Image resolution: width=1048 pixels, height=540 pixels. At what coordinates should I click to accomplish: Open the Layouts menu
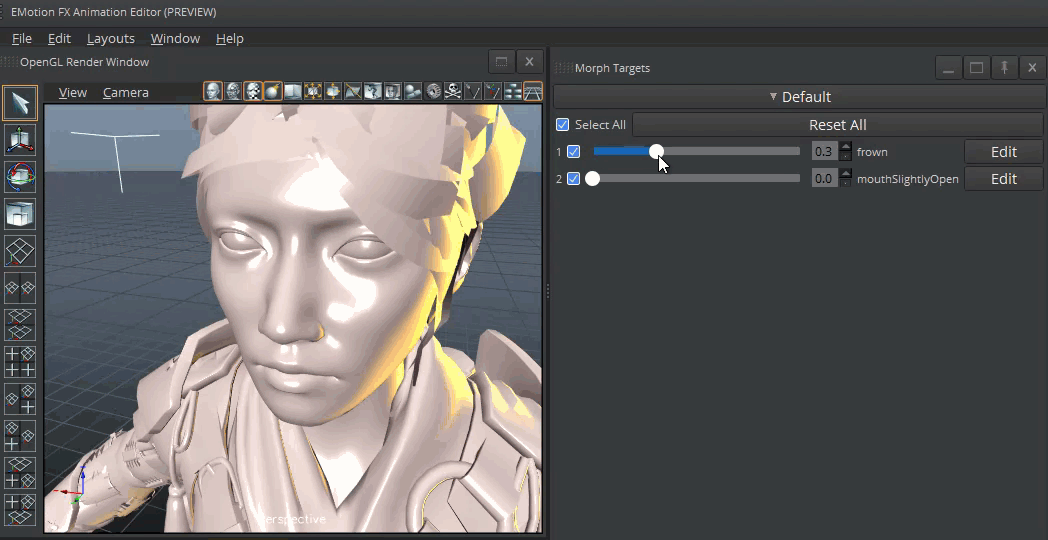(110, 38)
